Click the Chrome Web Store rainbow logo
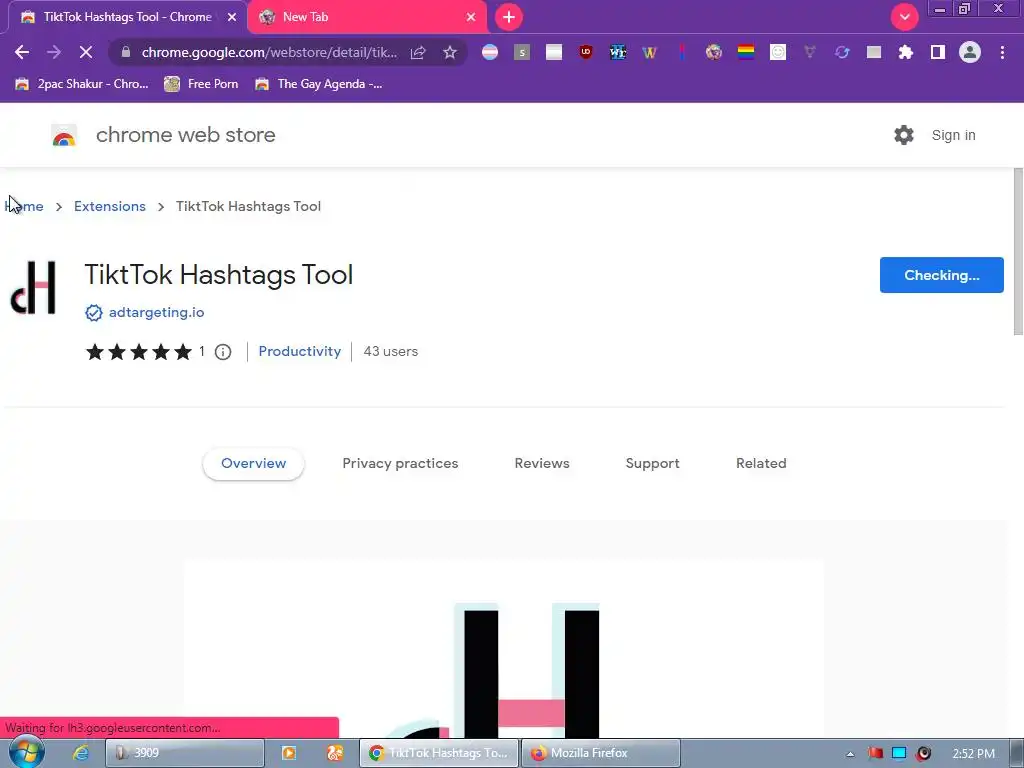 (64, 136)
